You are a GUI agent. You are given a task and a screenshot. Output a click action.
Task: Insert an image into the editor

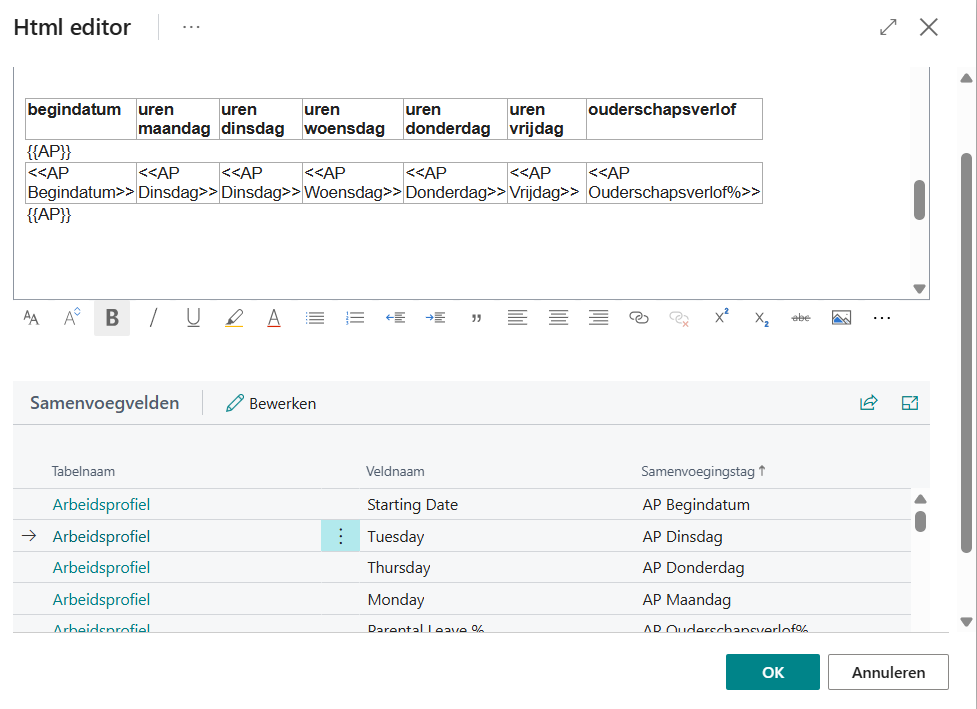(841, 318)
